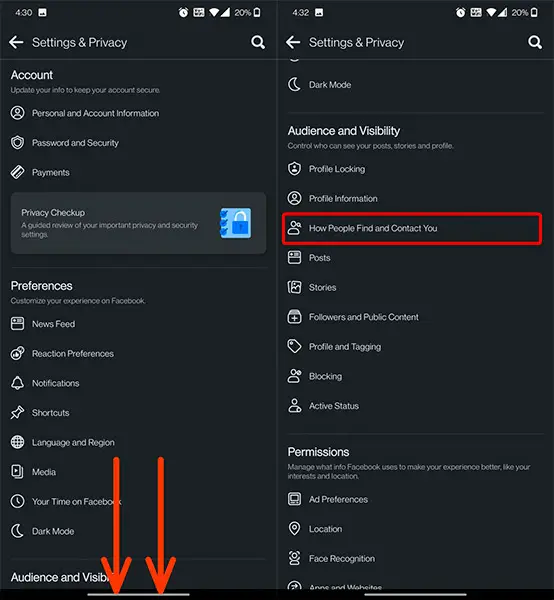
Task: Tap the Profile and Tagging tag icon
Action: coord(294,346)
